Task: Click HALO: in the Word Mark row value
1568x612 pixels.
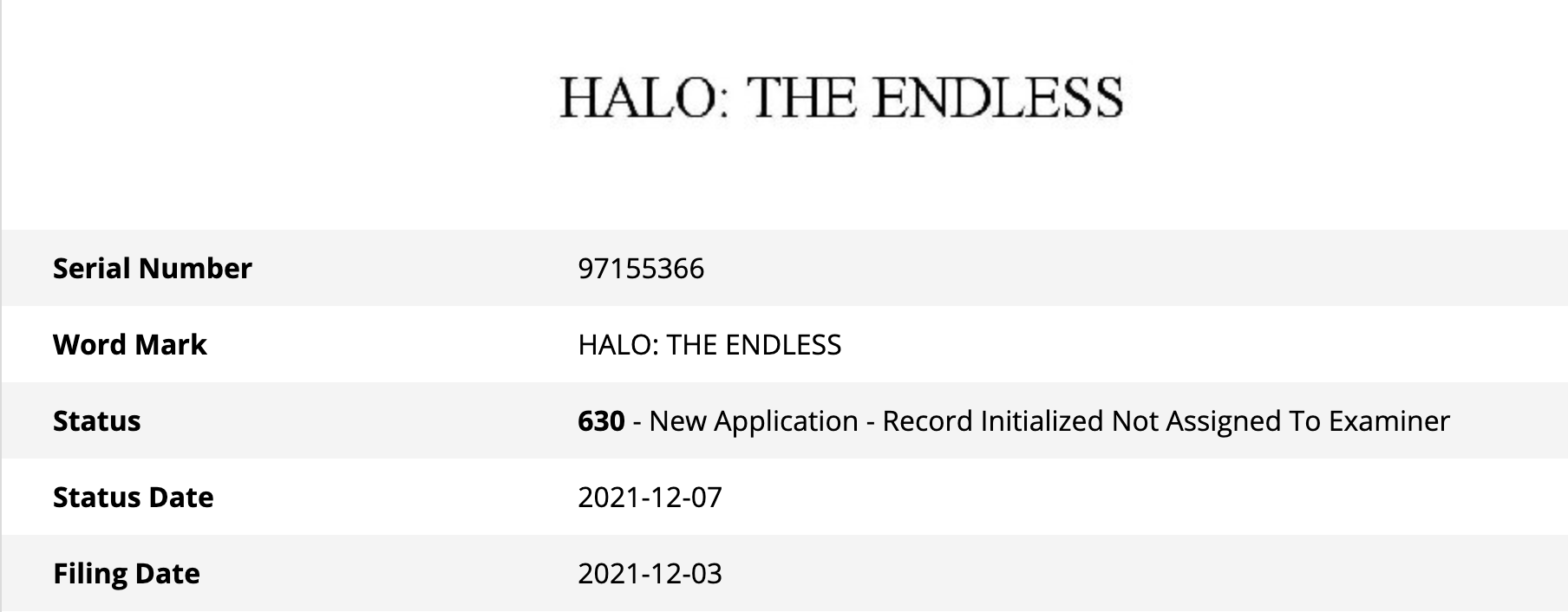Action: point(618,345)
